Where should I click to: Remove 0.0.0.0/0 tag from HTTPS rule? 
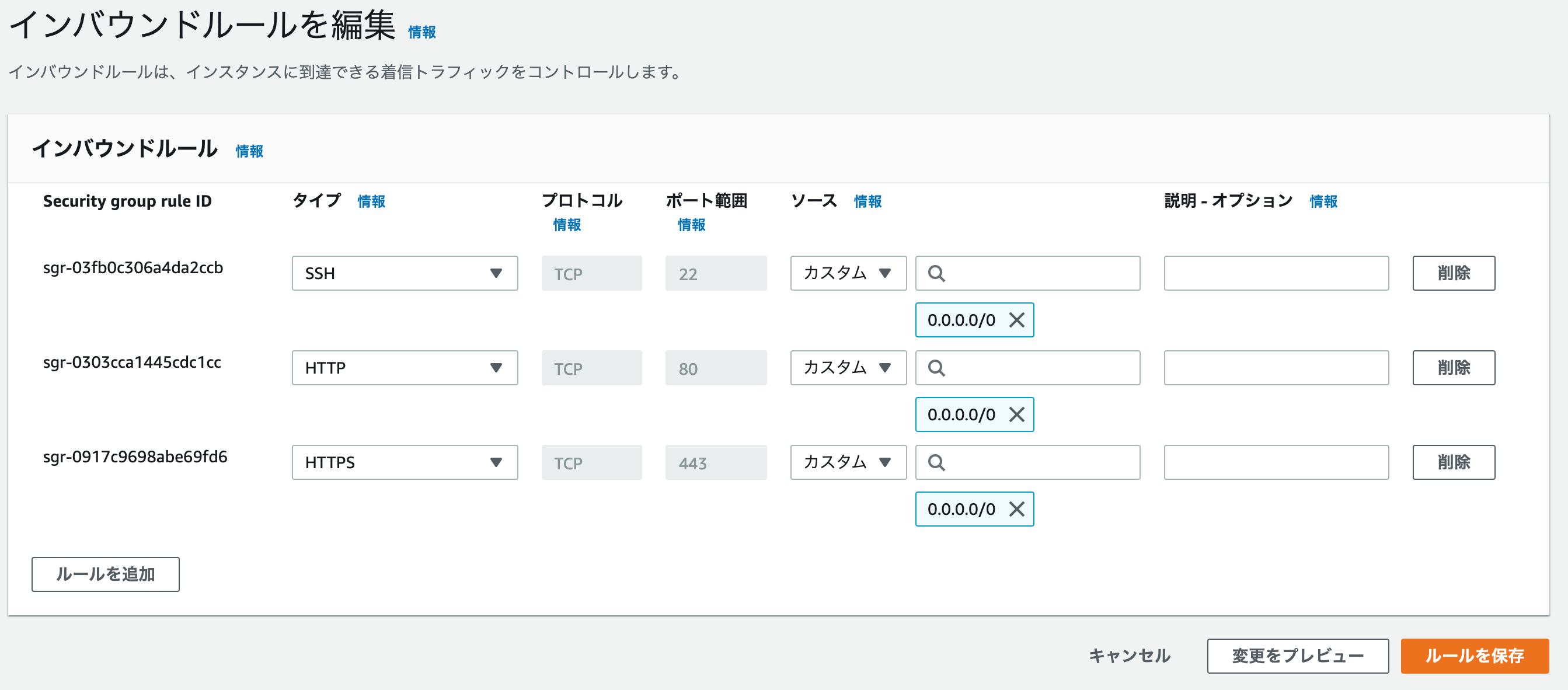[1016, 508]
